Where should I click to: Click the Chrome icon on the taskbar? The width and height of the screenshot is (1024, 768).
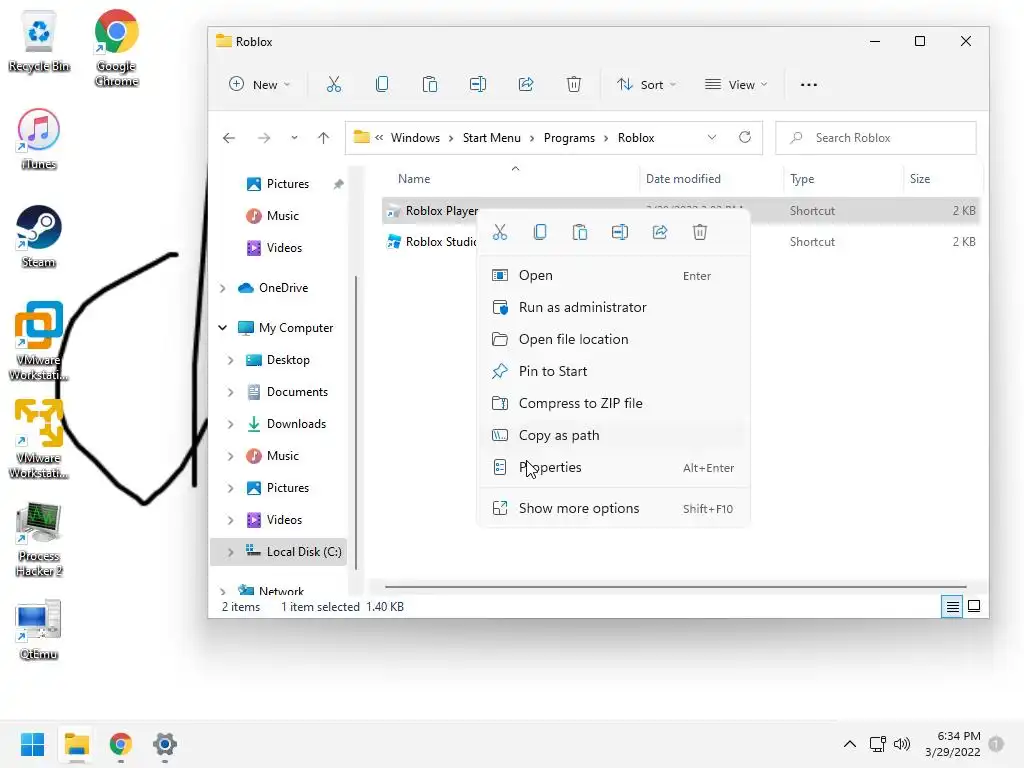(121, 744)
